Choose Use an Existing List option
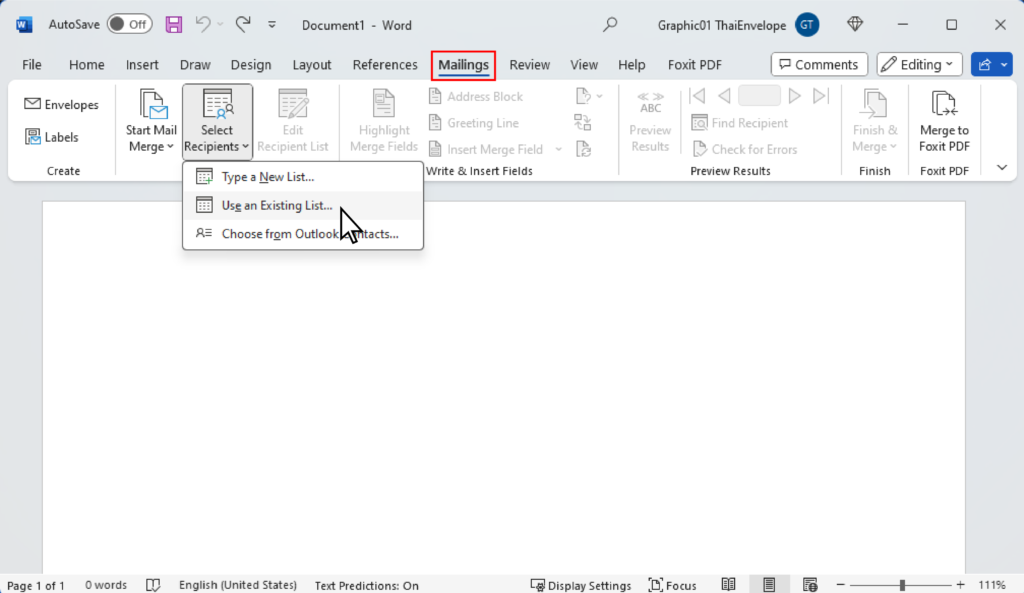Screen dimensions: 1024x593 tap(303, 205)
